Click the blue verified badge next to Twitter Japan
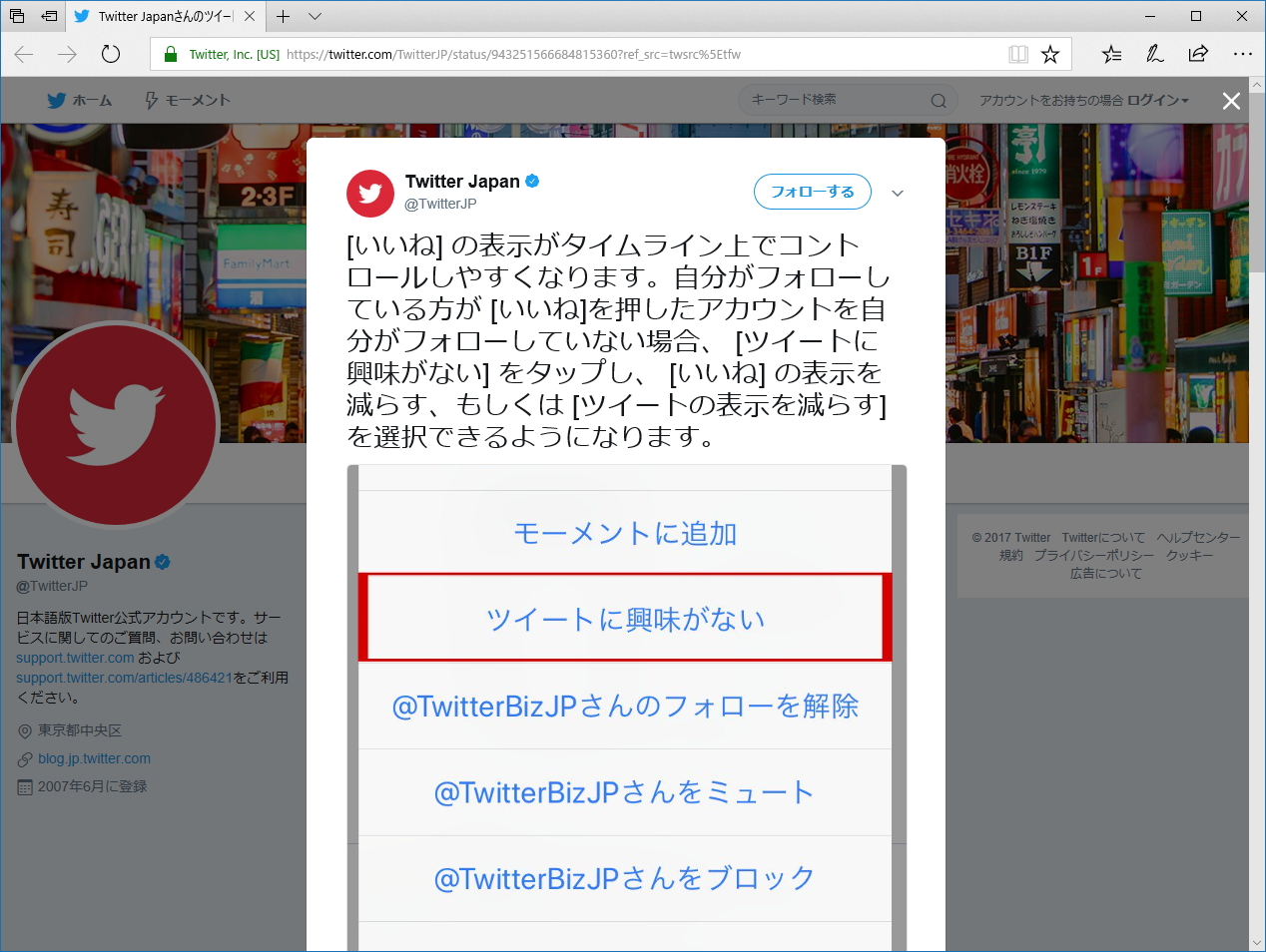1266x952 pixels. [x=532, y=181]
